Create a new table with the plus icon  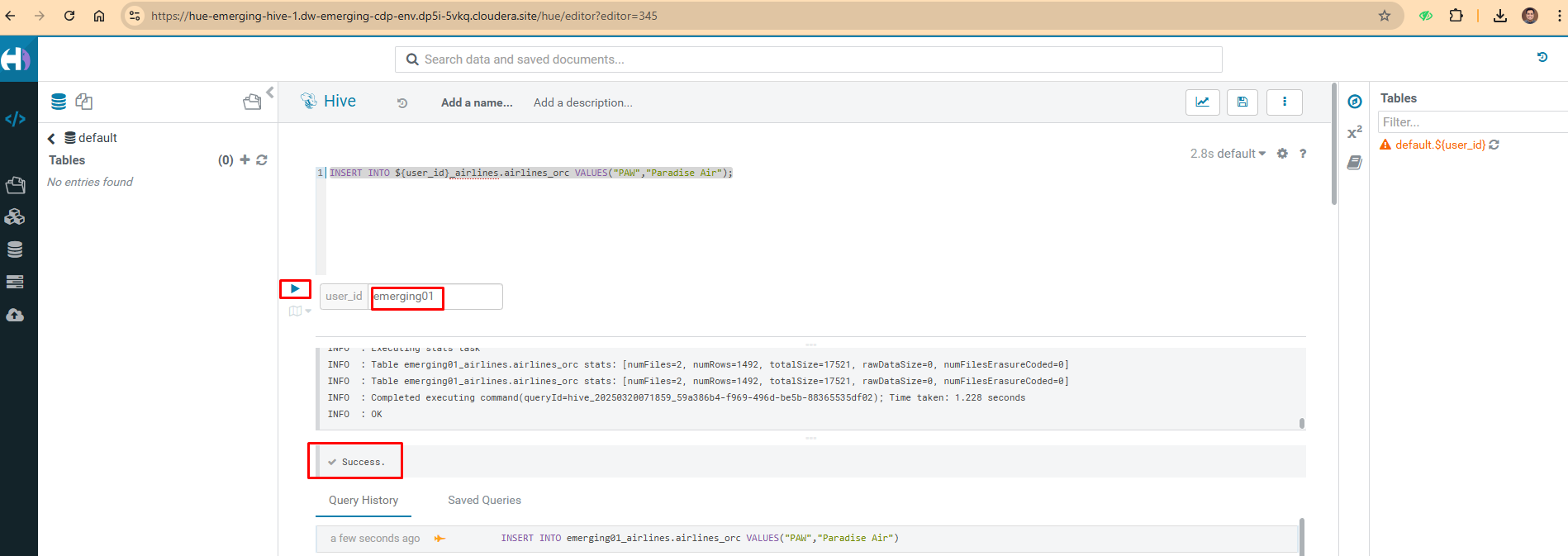tap(245, 159)
